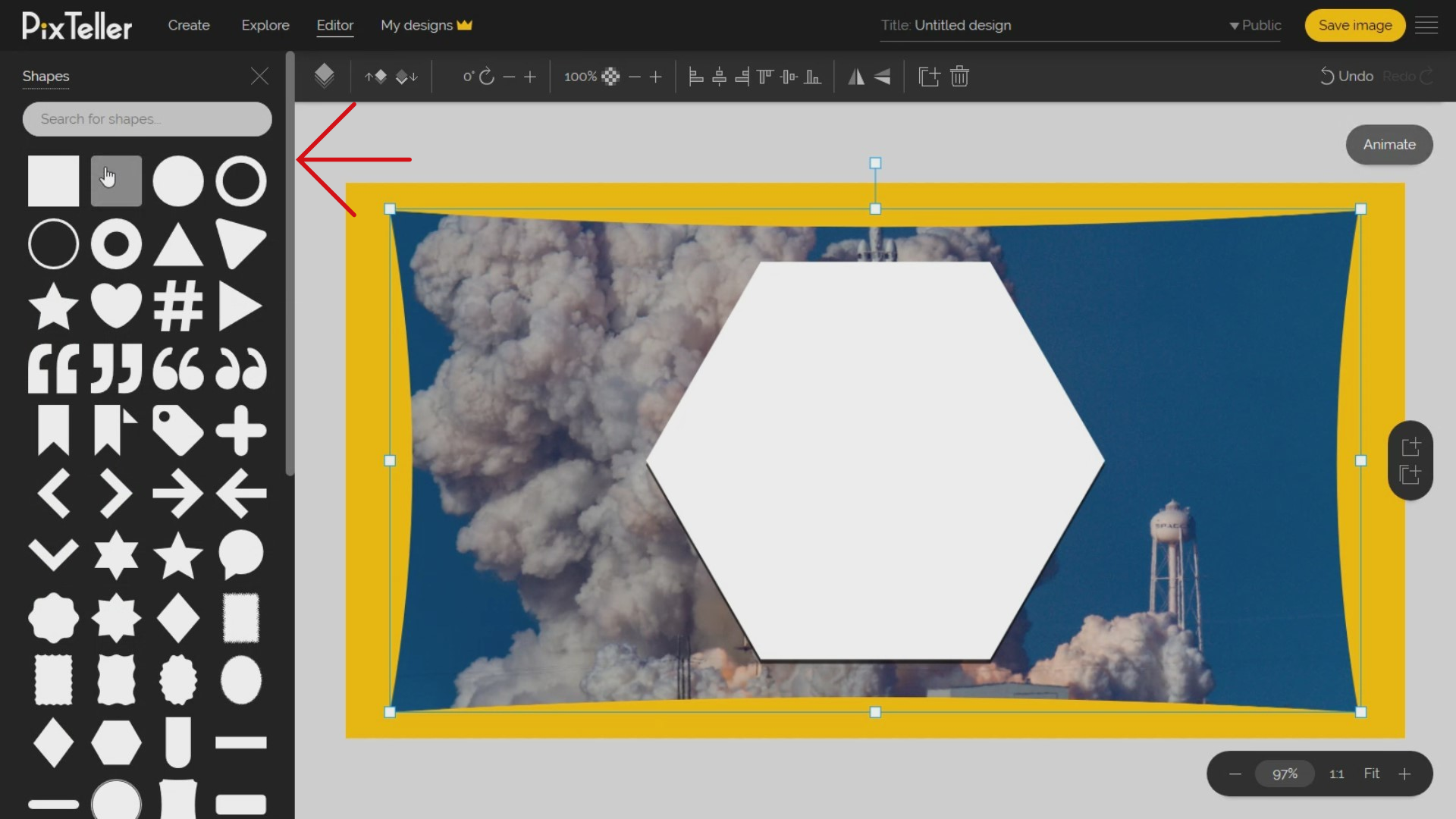Delete the selected element with trash icon
The height and width of the screenshot is (819, 1456).
(x=959, y=77)
